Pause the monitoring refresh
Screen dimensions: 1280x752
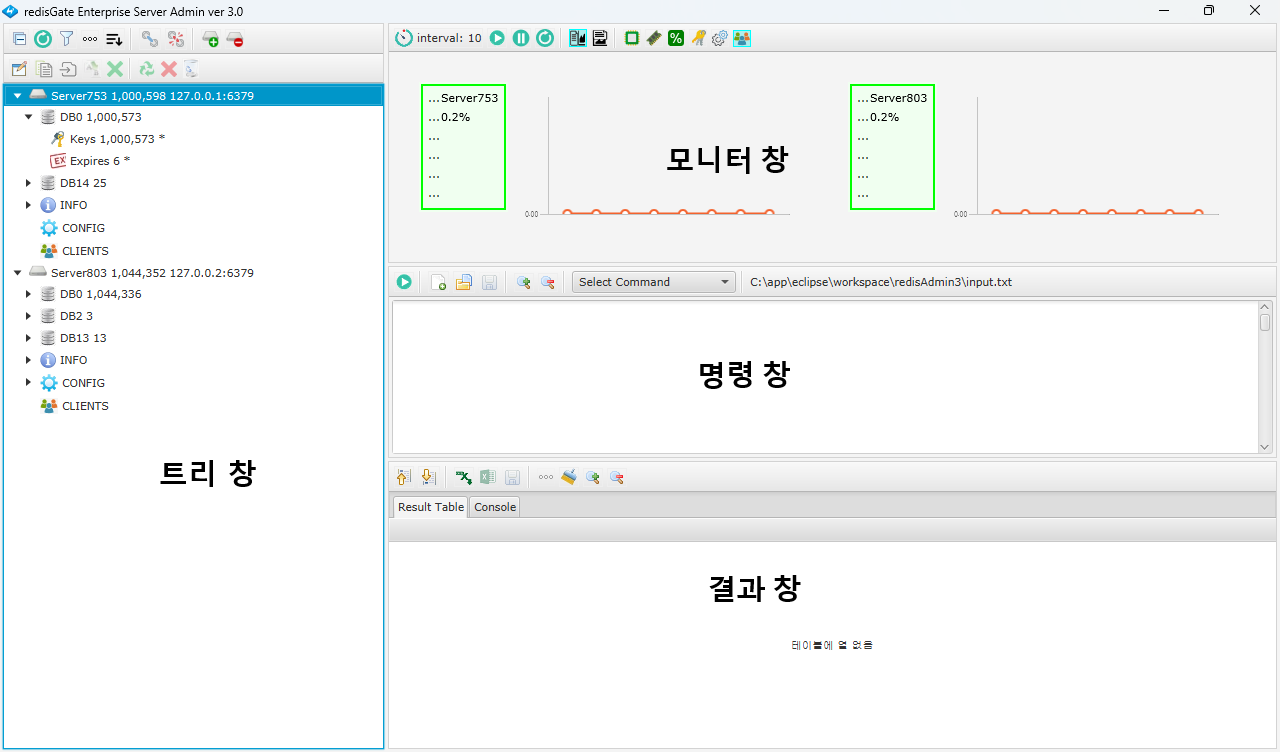(x=521, y=37)
